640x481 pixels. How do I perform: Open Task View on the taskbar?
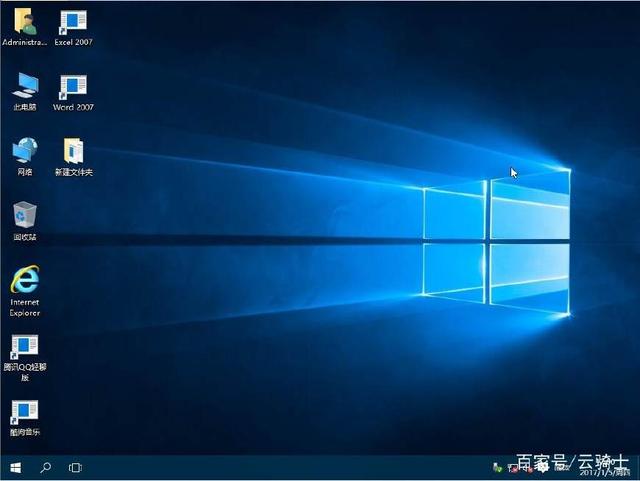pyautogui.click(x=75, y=468)
